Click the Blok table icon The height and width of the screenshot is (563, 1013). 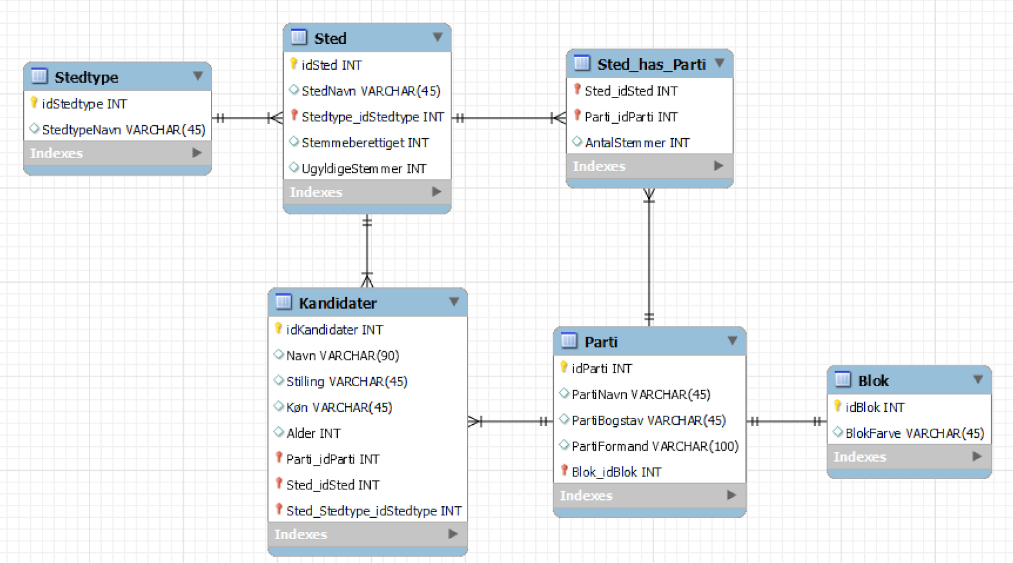pyautogui.click(x=843, y=379)
